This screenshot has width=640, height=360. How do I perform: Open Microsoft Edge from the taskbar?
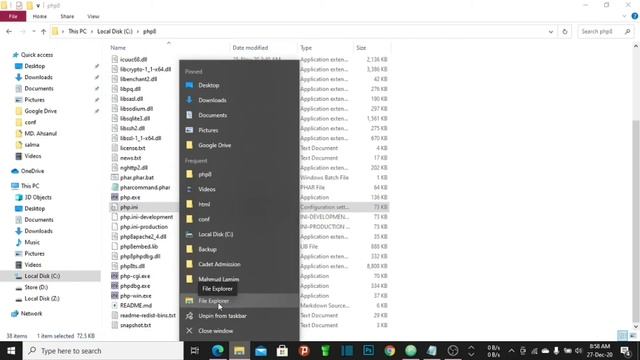point(218,351)
